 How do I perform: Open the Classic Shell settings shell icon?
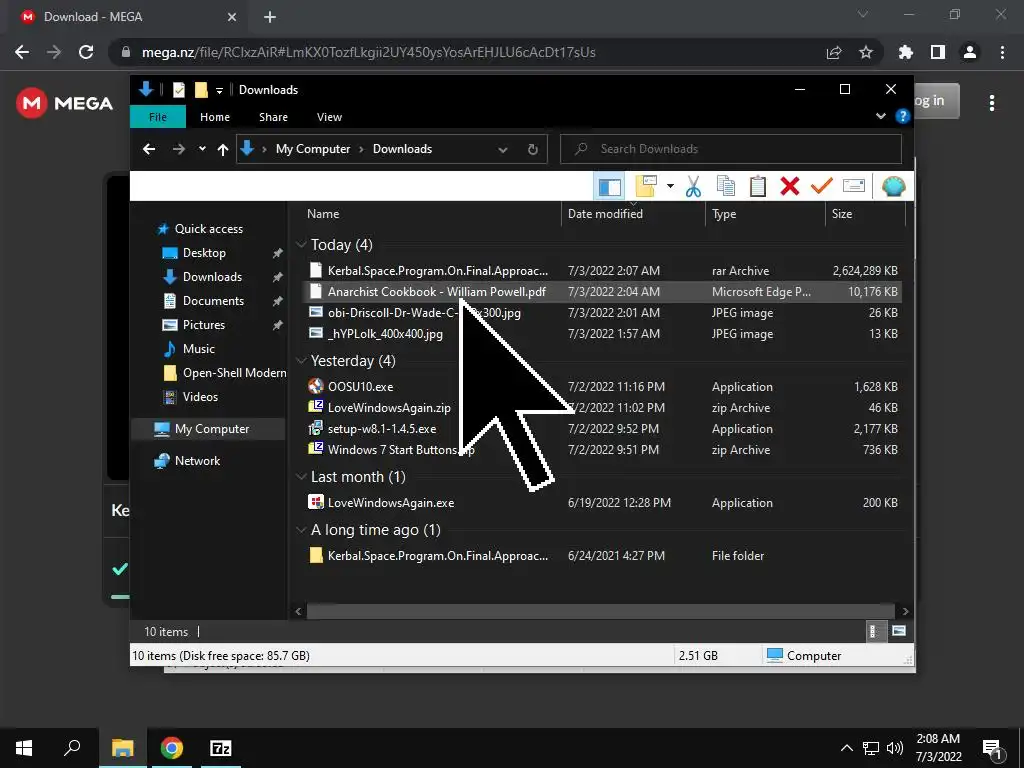(x=893, y=187)
